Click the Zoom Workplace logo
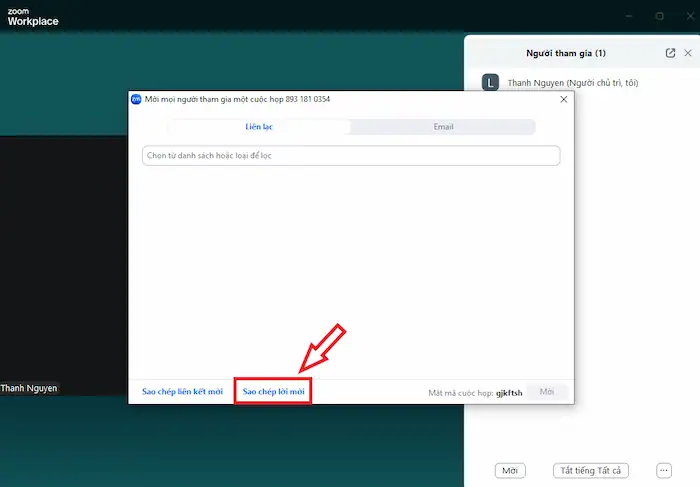This screenshot has height=487, width=700. pyautogui.click(x=33, y=16)
